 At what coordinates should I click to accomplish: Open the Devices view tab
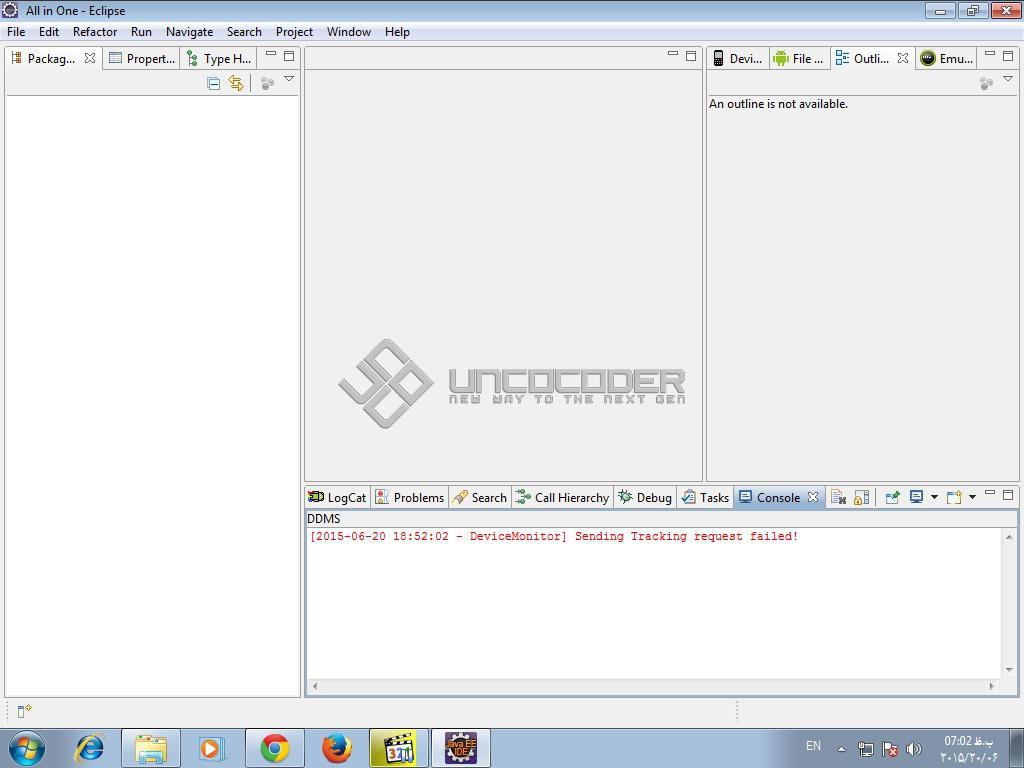pos(738,59)
